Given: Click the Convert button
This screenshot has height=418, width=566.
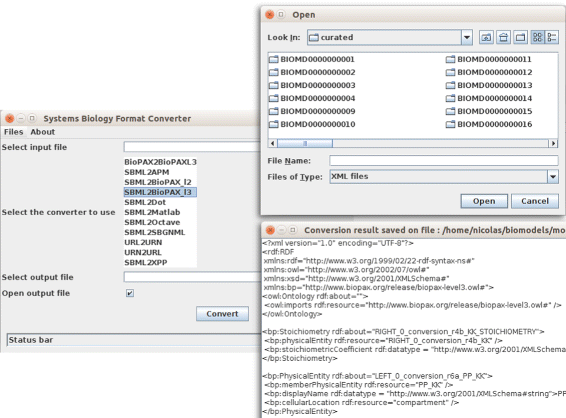Looking at the screenshot, I should 222,314.
